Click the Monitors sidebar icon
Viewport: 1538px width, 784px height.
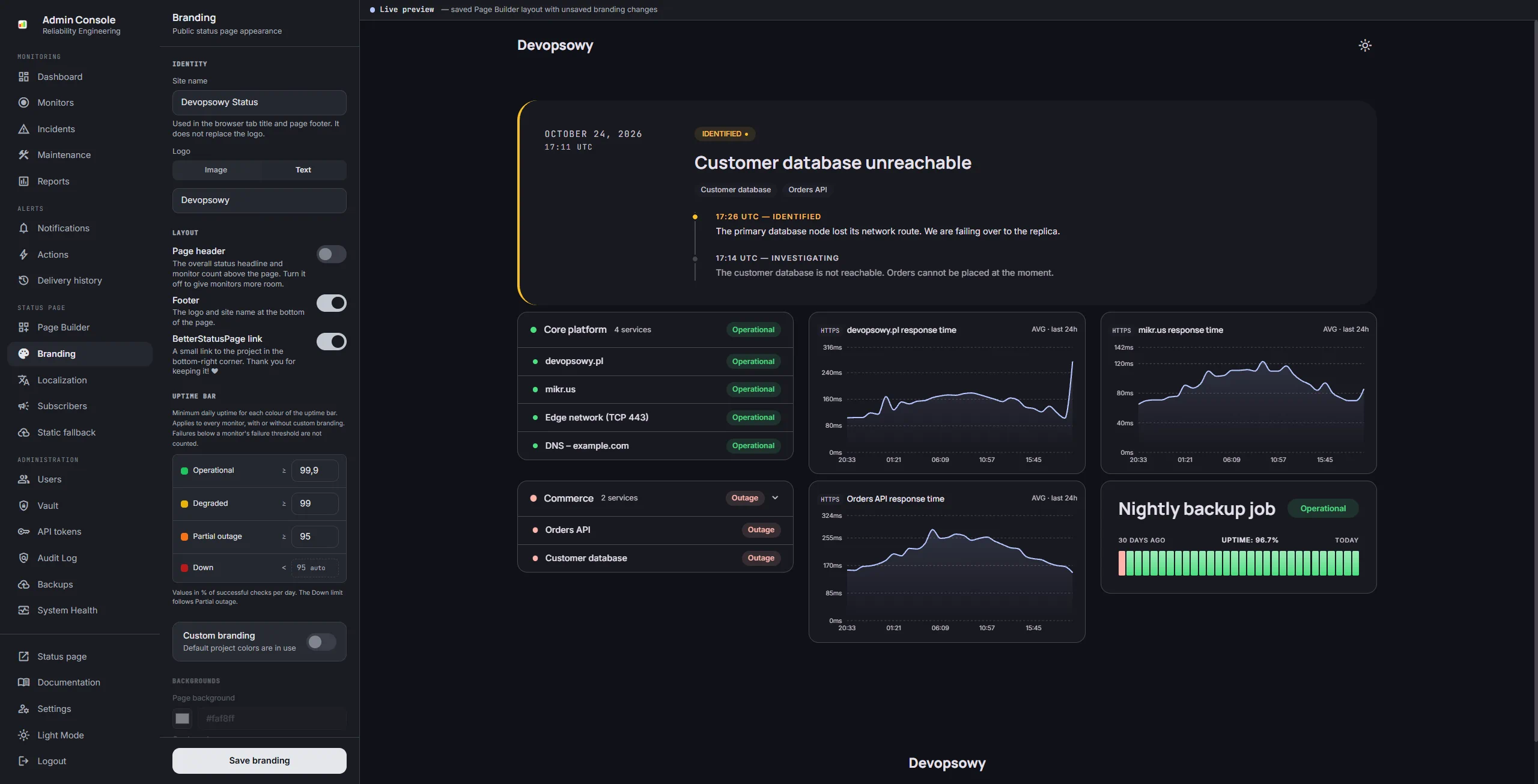click(x=23, y=103)
